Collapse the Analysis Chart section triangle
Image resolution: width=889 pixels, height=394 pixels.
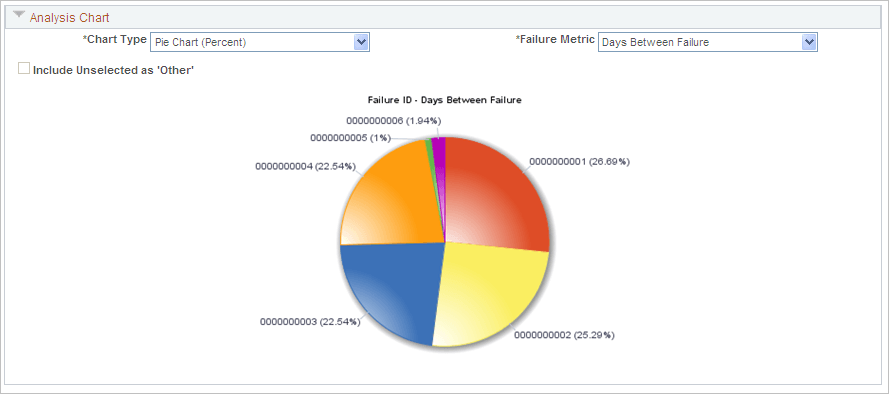(x=19, y=15)
